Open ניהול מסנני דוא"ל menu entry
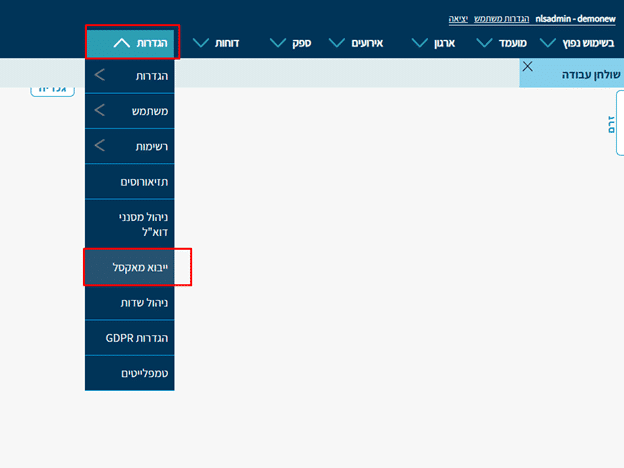624x468 pixels. pos(130,223)
